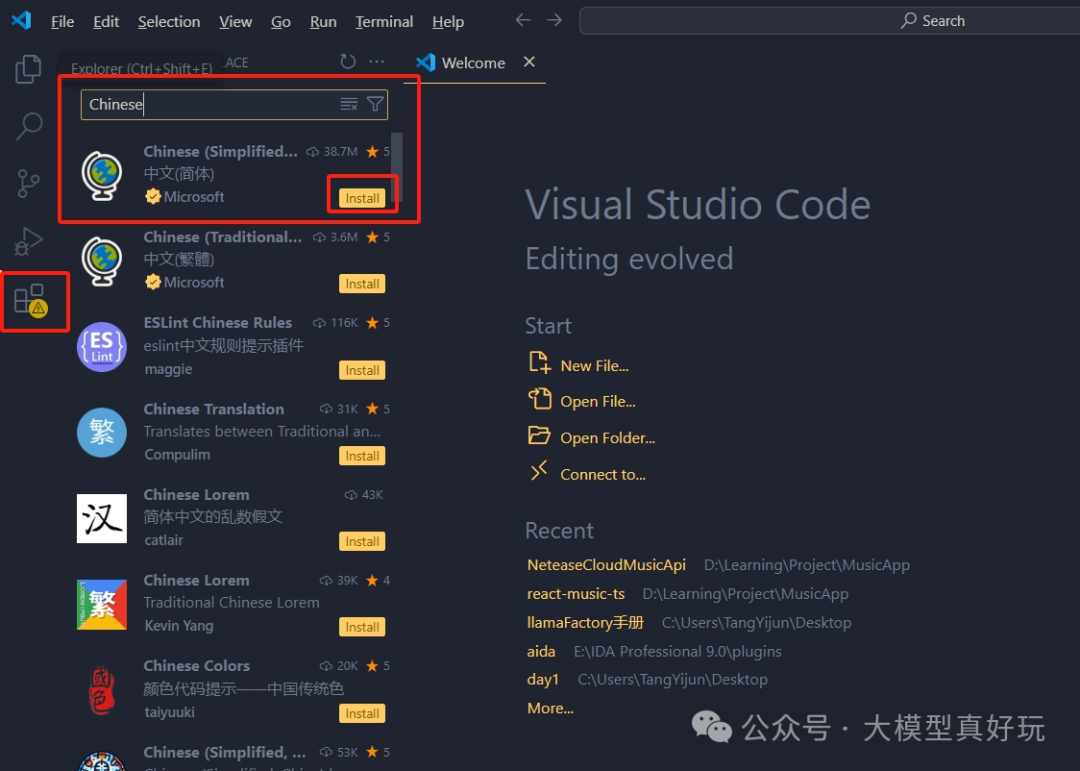Screen dimensions: 1080x771
Task: Open recent project react-music-ts
Action: [x=576, y=593]
